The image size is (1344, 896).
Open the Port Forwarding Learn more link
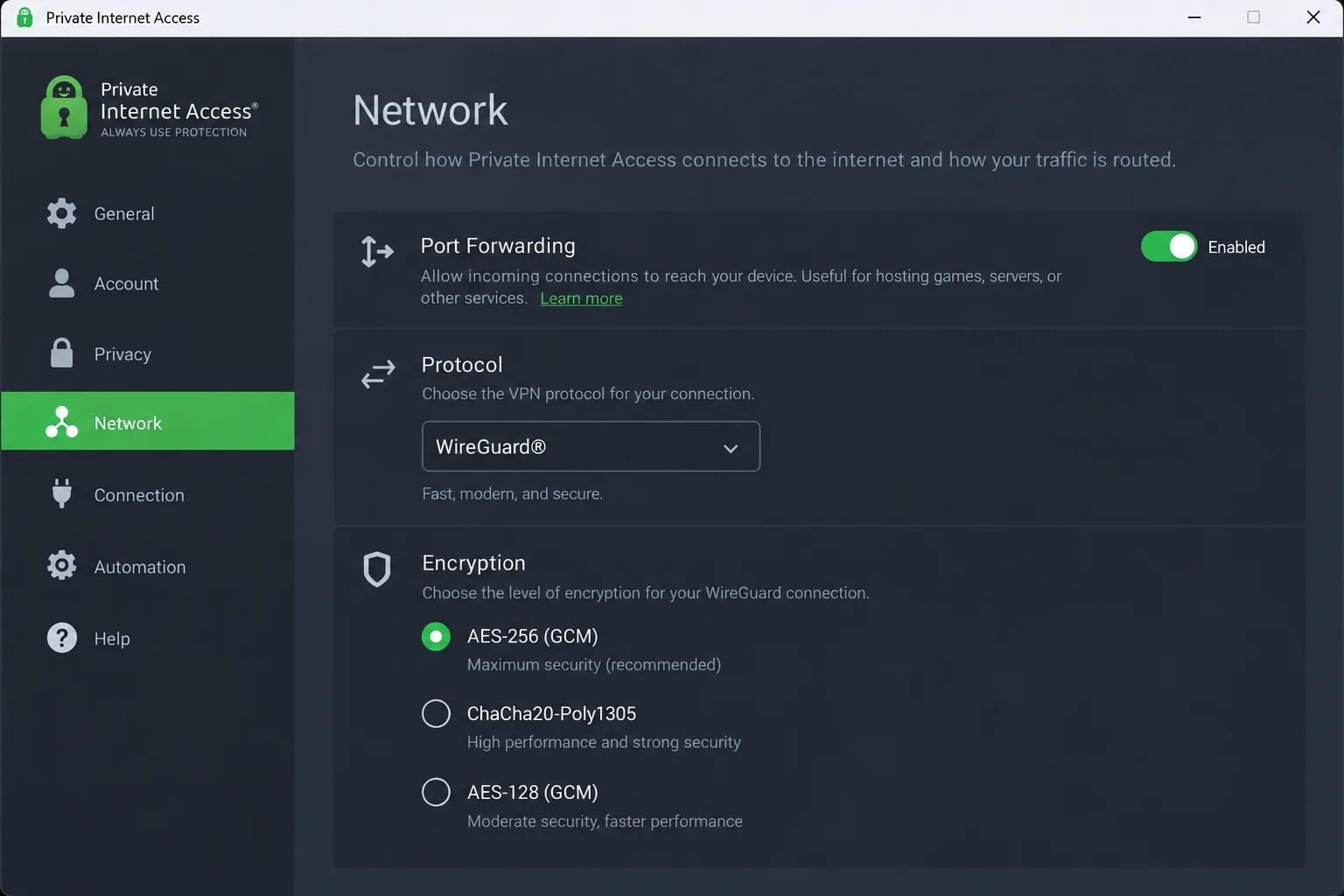pos(581,298)
